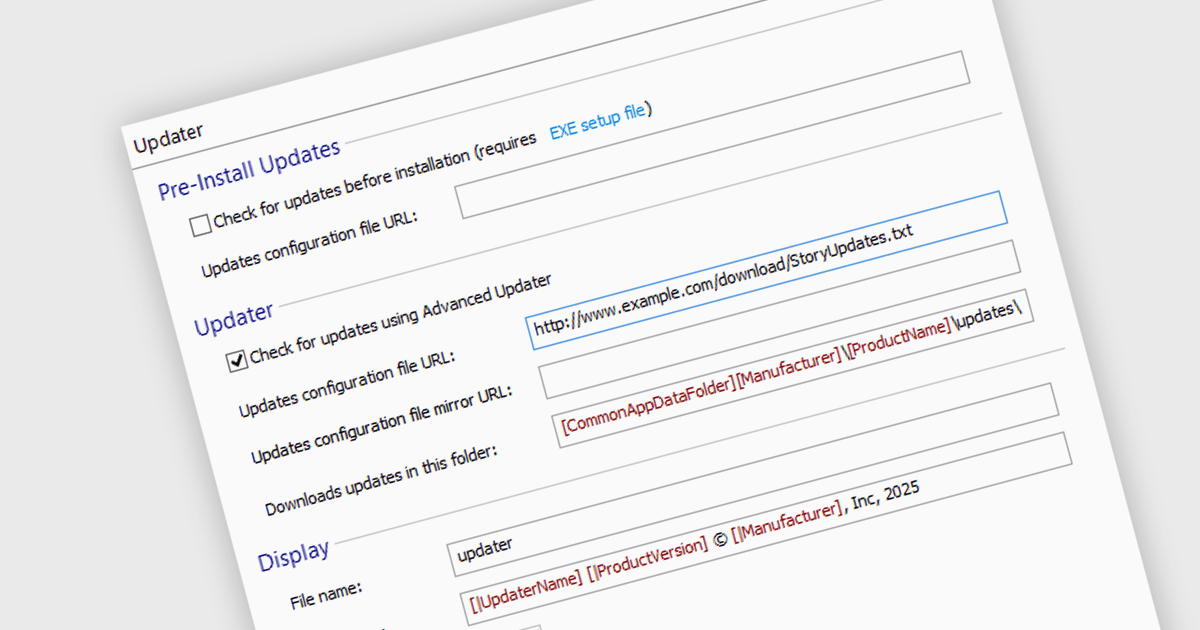The height and width of the screenshot is (630, 1200).
Task: Enable Check for updates before installation checkbox
Action: point(201,226)
